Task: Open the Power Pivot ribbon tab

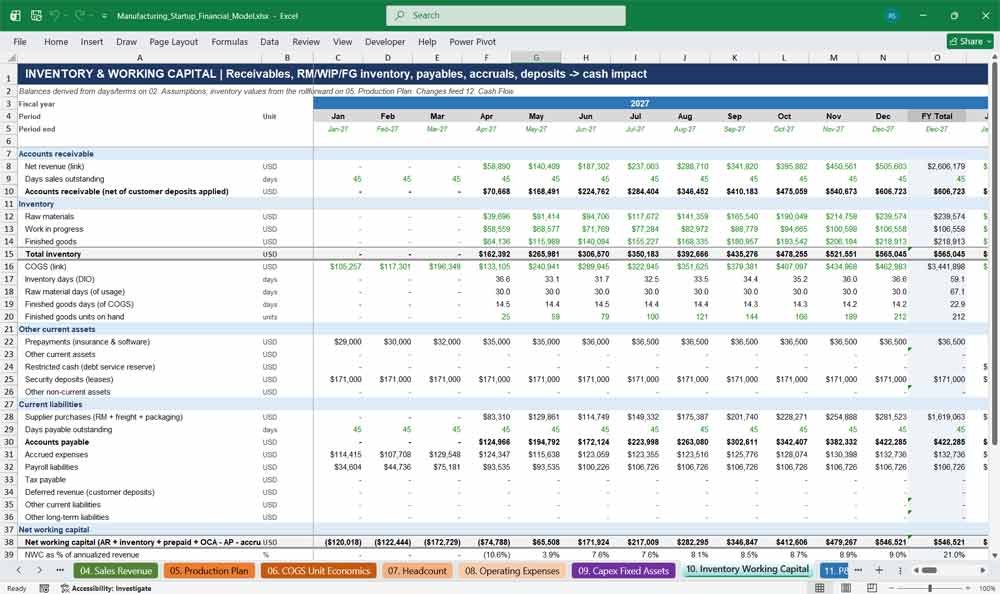Action: pyautogui.click(x=473, y=41)
